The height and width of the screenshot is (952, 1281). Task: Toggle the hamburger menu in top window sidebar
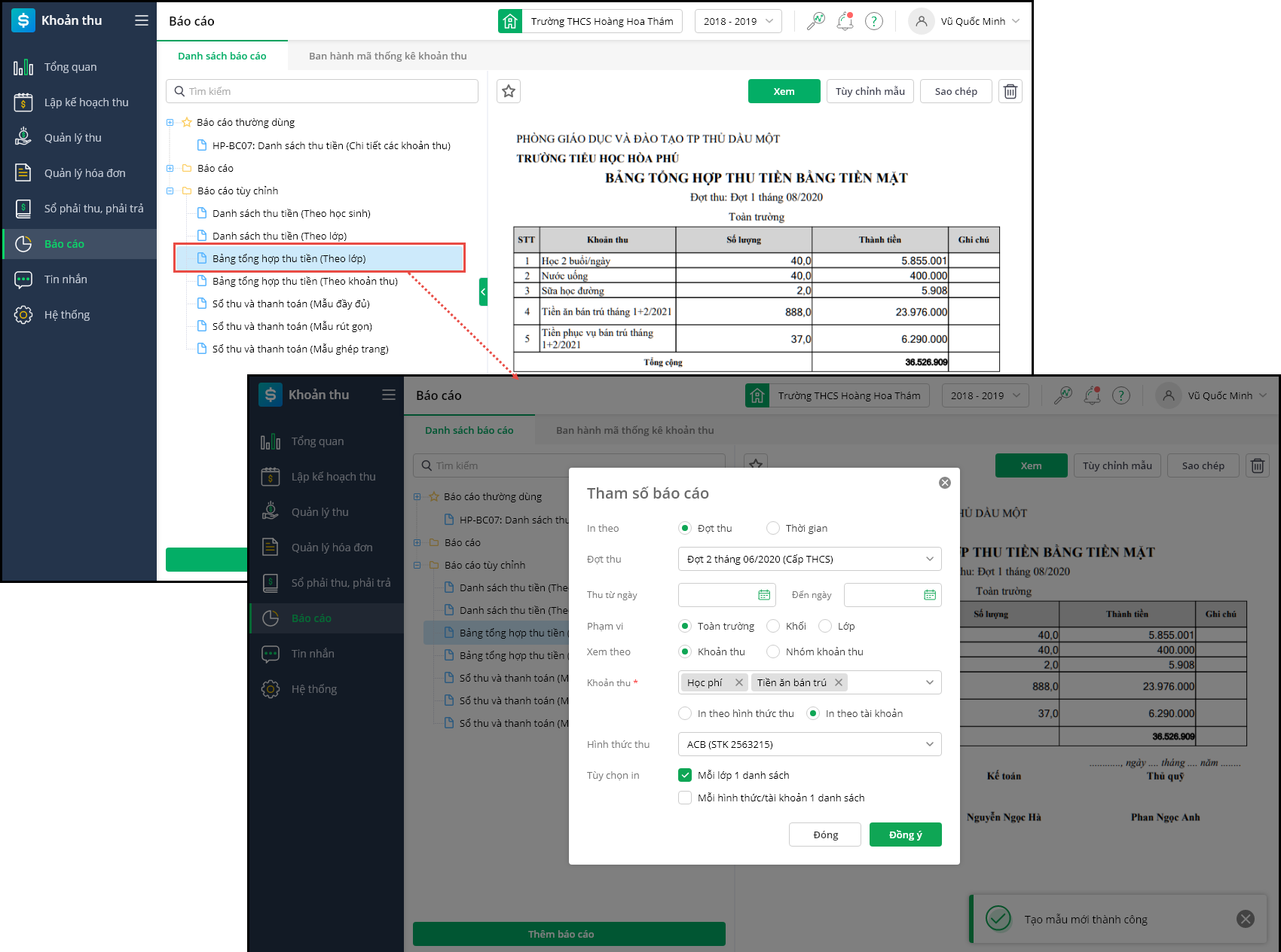click(x=142, y=20)
